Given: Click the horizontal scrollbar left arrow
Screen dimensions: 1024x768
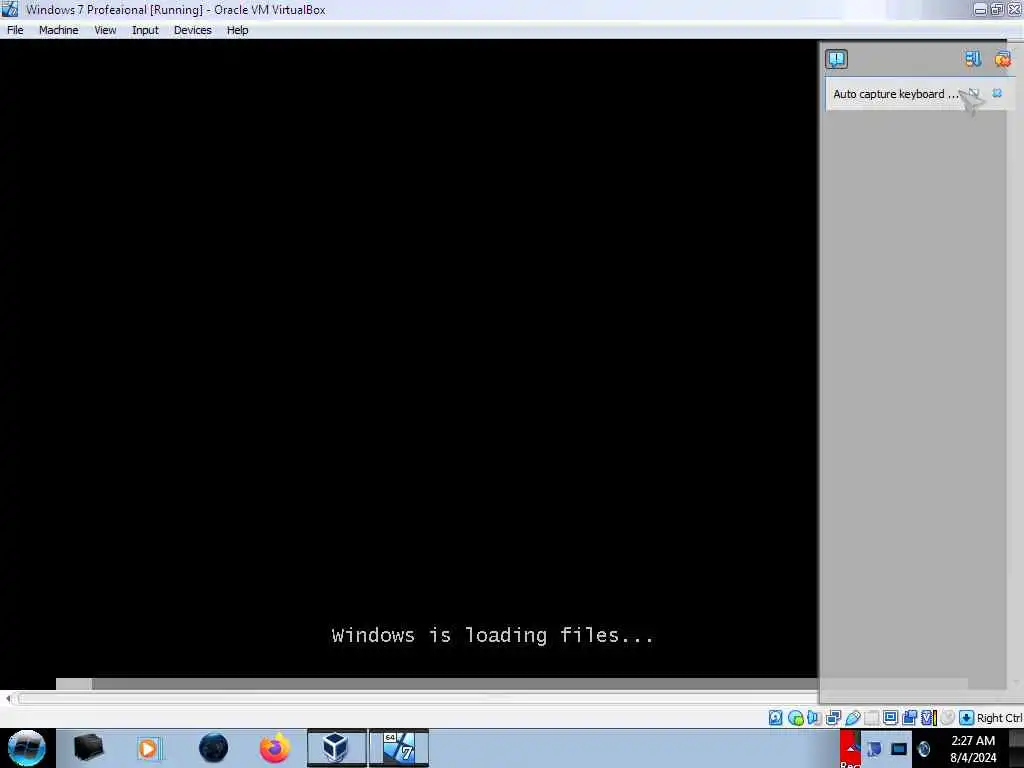Looking at the screenshot, I should point(8,699).
